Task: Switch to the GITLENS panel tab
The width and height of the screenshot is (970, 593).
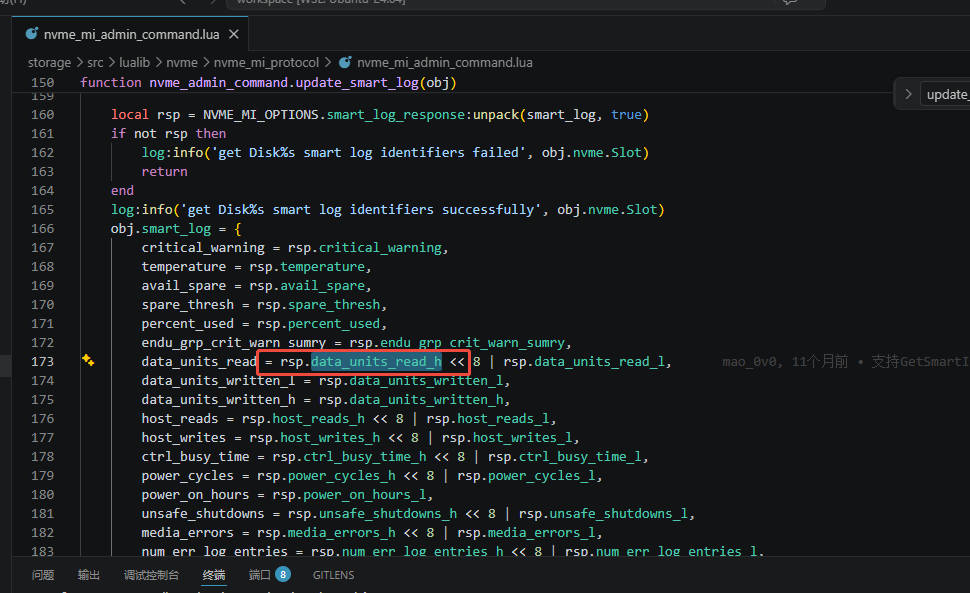Action: 334,575
